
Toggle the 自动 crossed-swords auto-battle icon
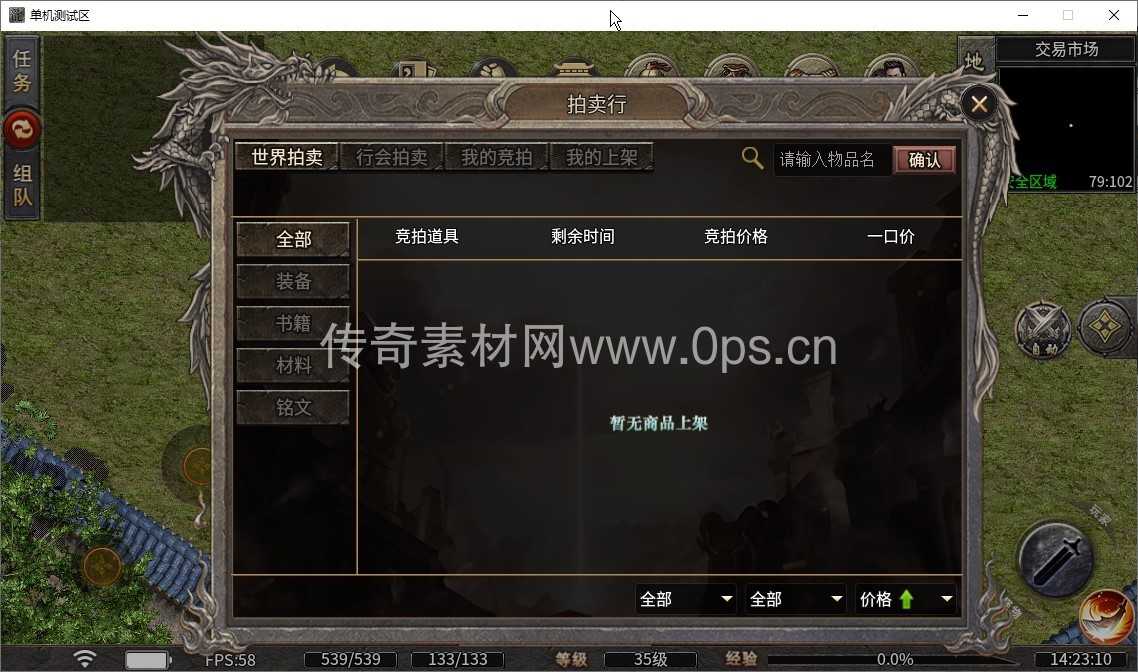[1043, 329]
